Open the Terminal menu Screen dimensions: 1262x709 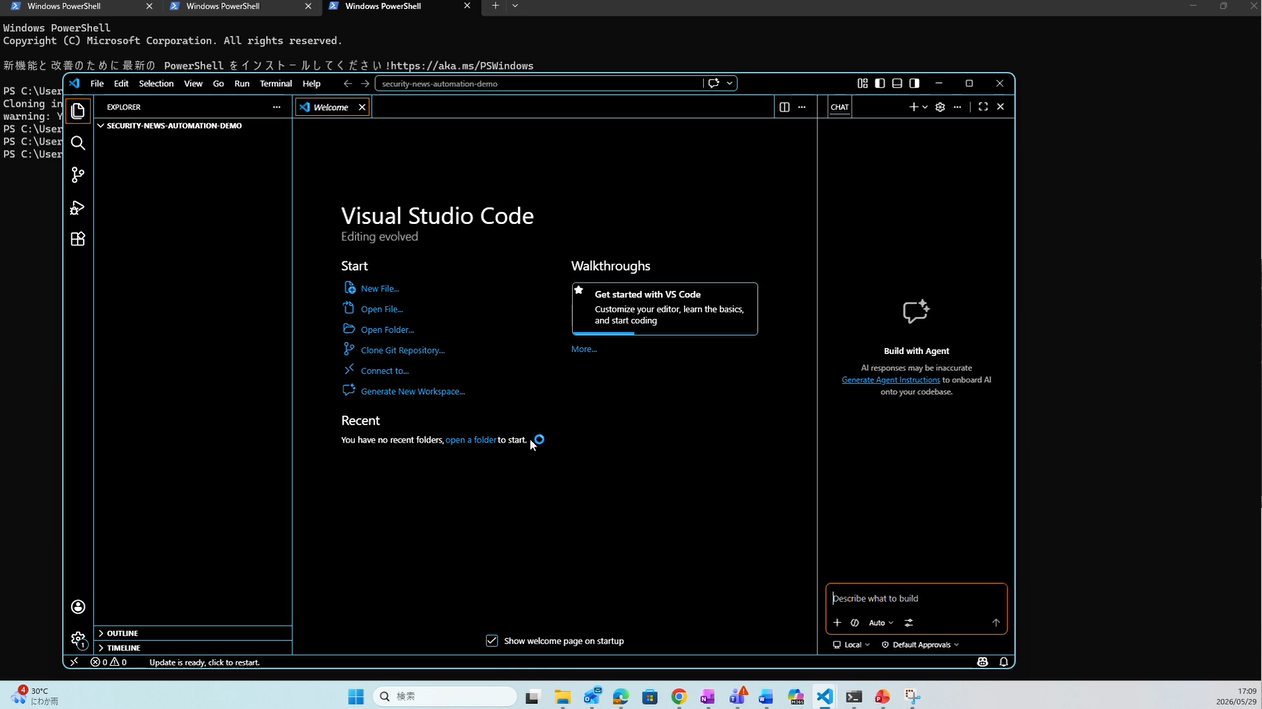point(276,84)
